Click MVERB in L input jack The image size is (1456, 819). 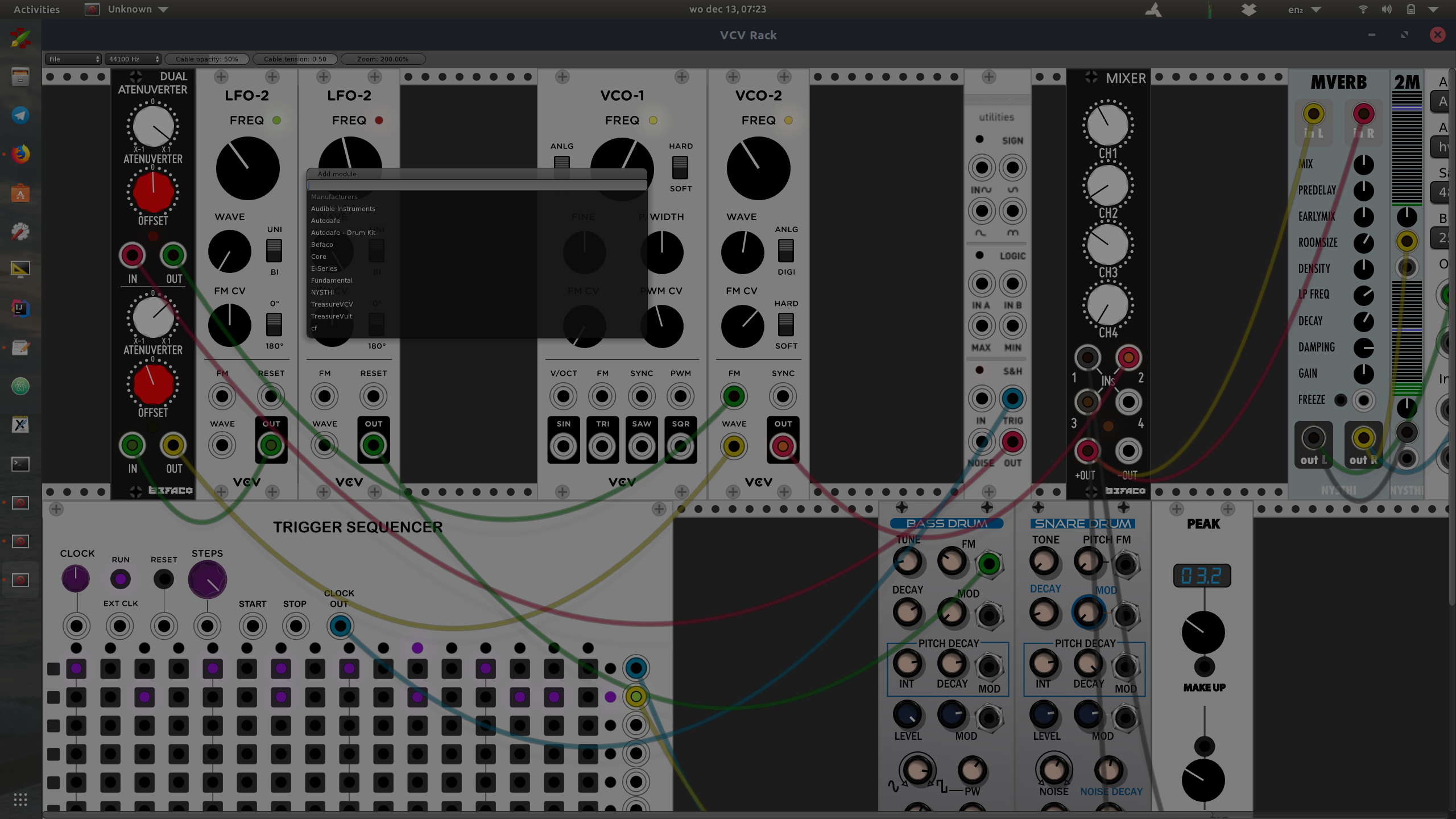[x=1313, y=114]
